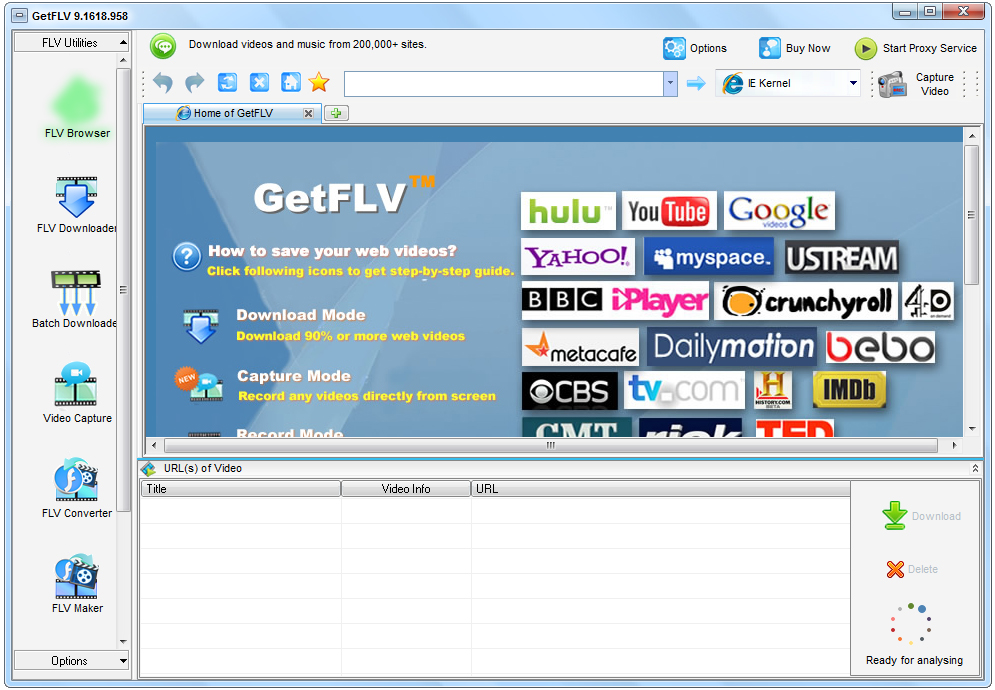995x690 pixels.
Task: Open the Batch Downloader tool
Action: pyautogui.click(x=76, y=300)
